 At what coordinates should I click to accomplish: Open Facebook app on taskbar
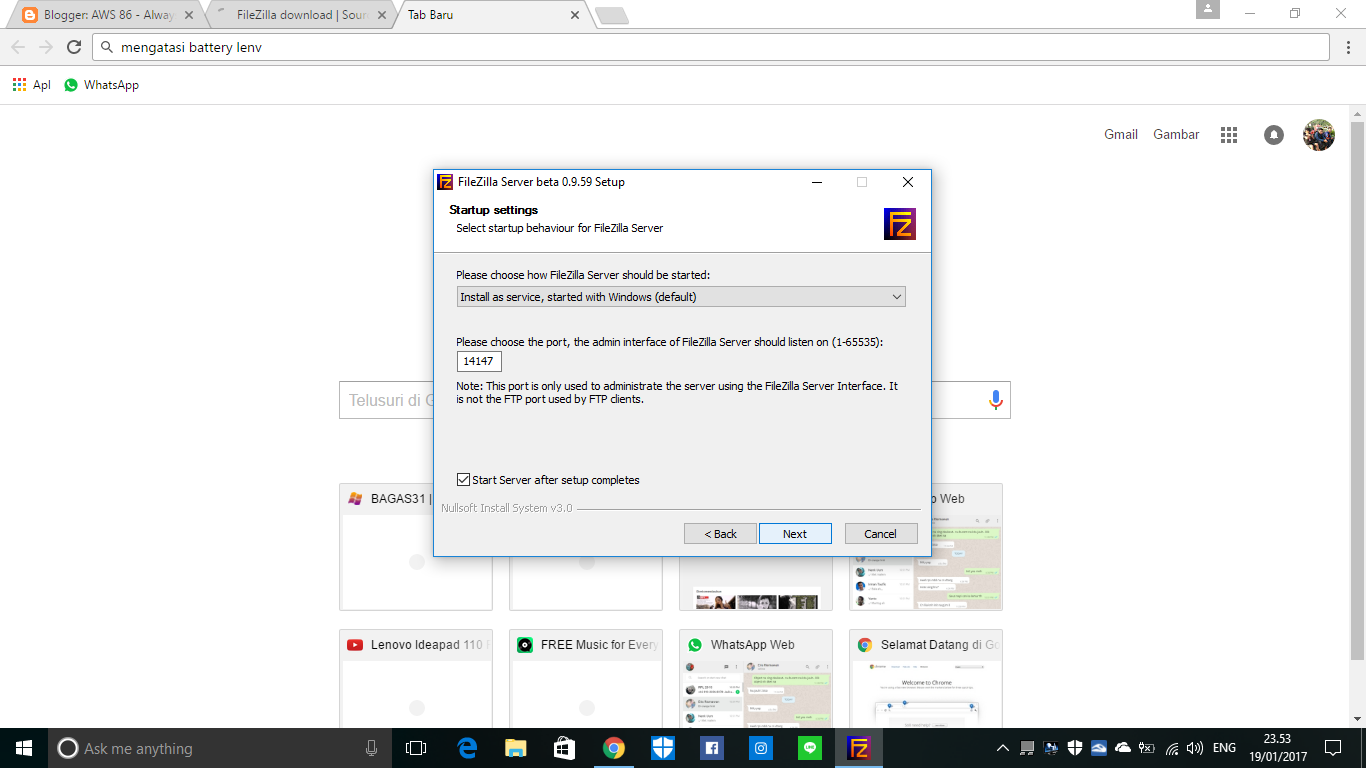pyautogui.click(x=711, y=748)
